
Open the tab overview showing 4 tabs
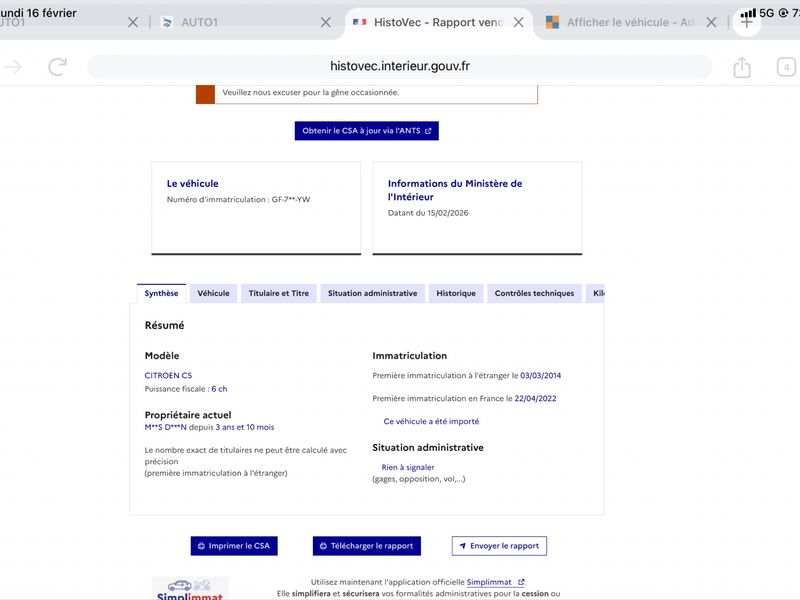tap(786, 67)
